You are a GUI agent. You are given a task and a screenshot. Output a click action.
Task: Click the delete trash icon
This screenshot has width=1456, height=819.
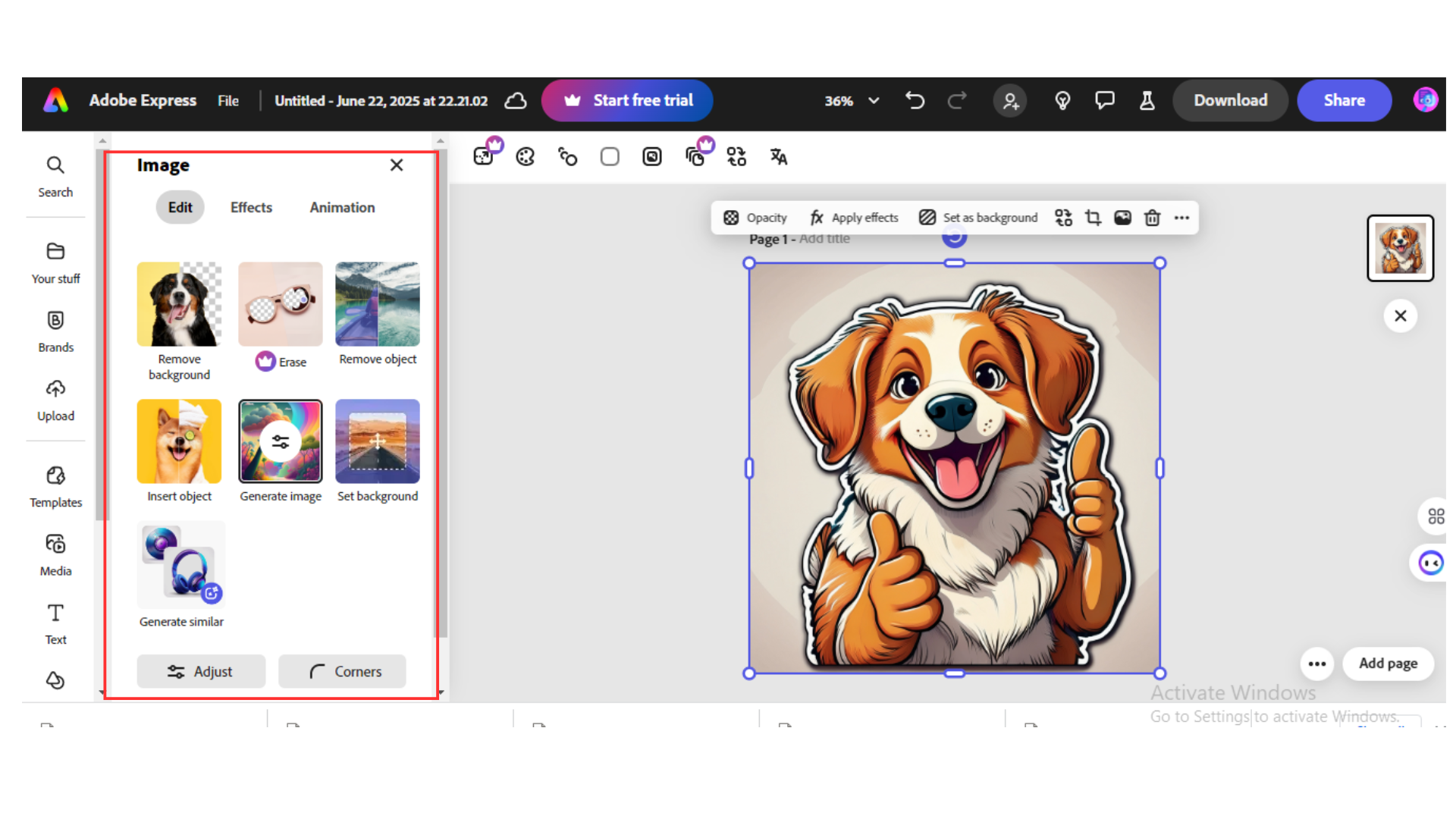point(1152,218)
